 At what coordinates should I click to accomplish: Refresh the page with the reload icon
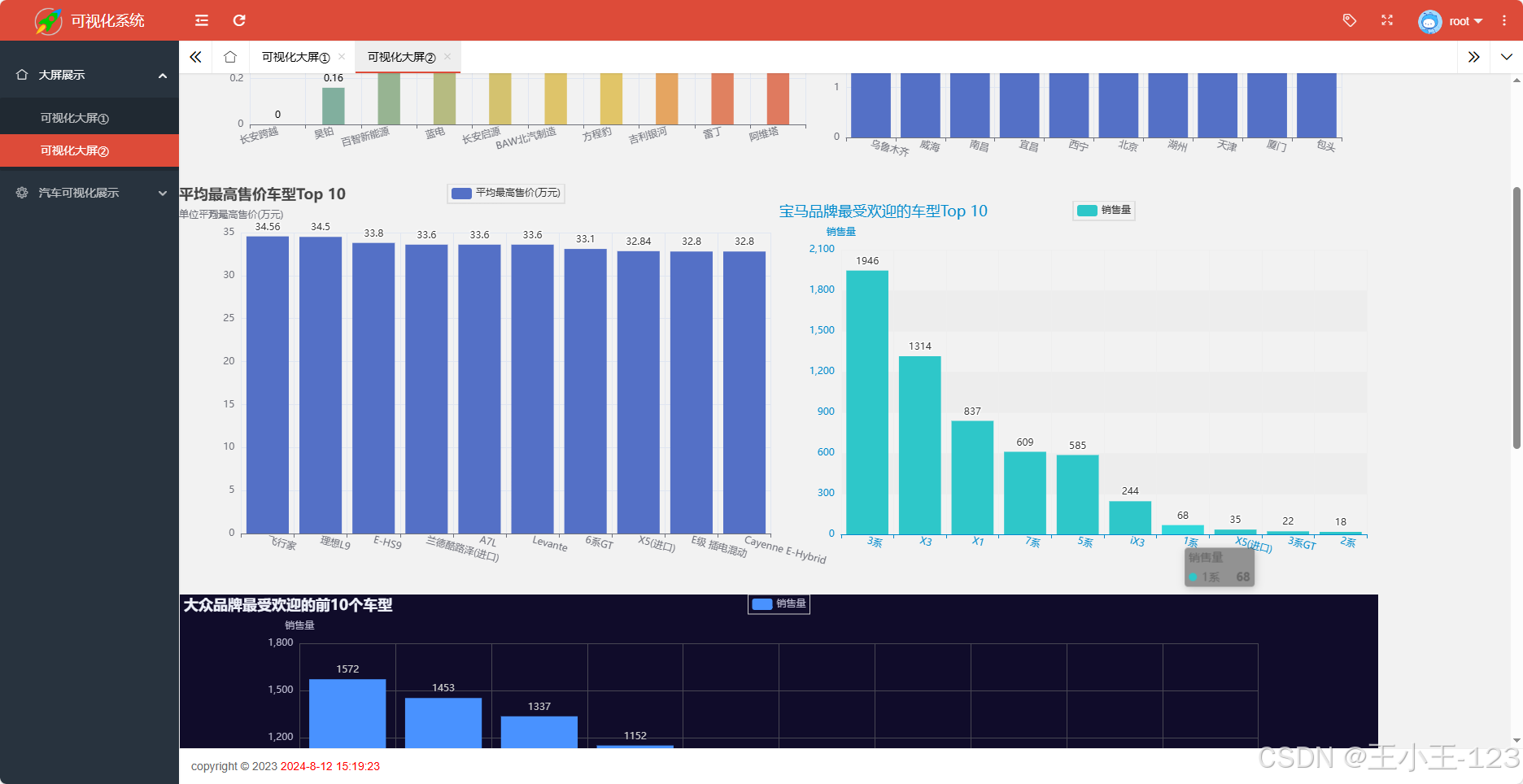pyautogui.click(x=239, y=20)
